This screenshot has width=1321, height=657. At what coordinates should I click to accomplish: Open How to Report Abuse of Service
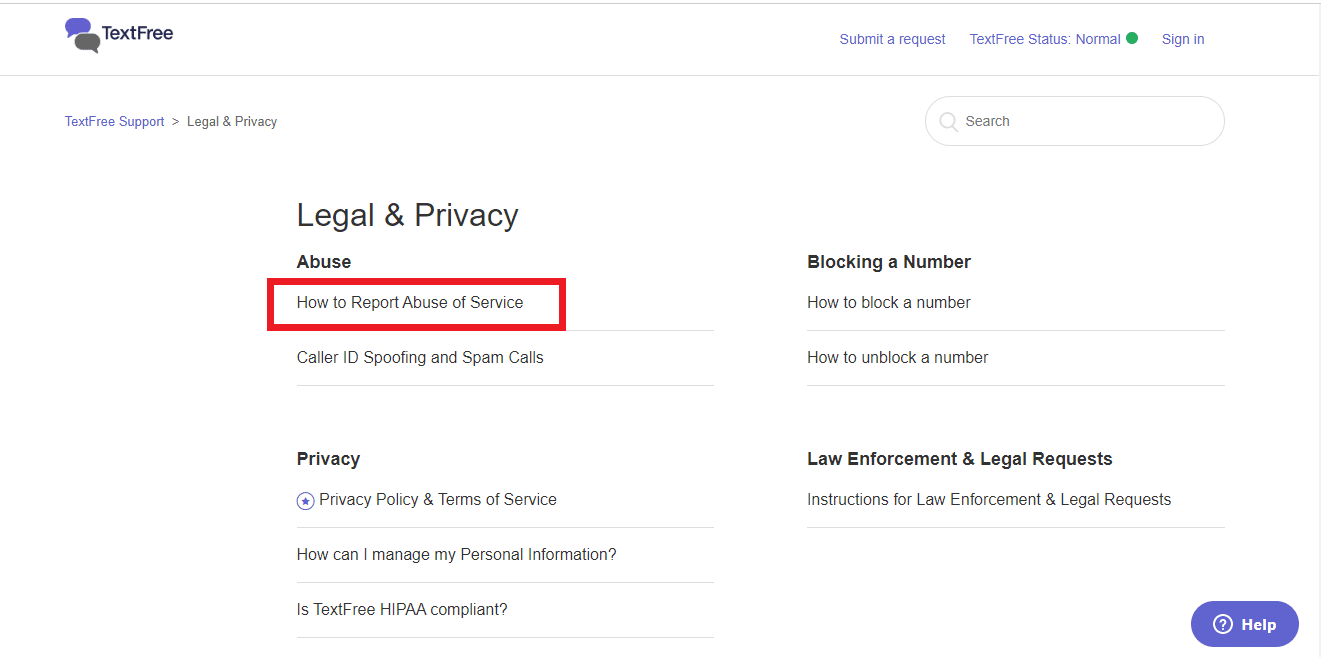pos(410,302)
